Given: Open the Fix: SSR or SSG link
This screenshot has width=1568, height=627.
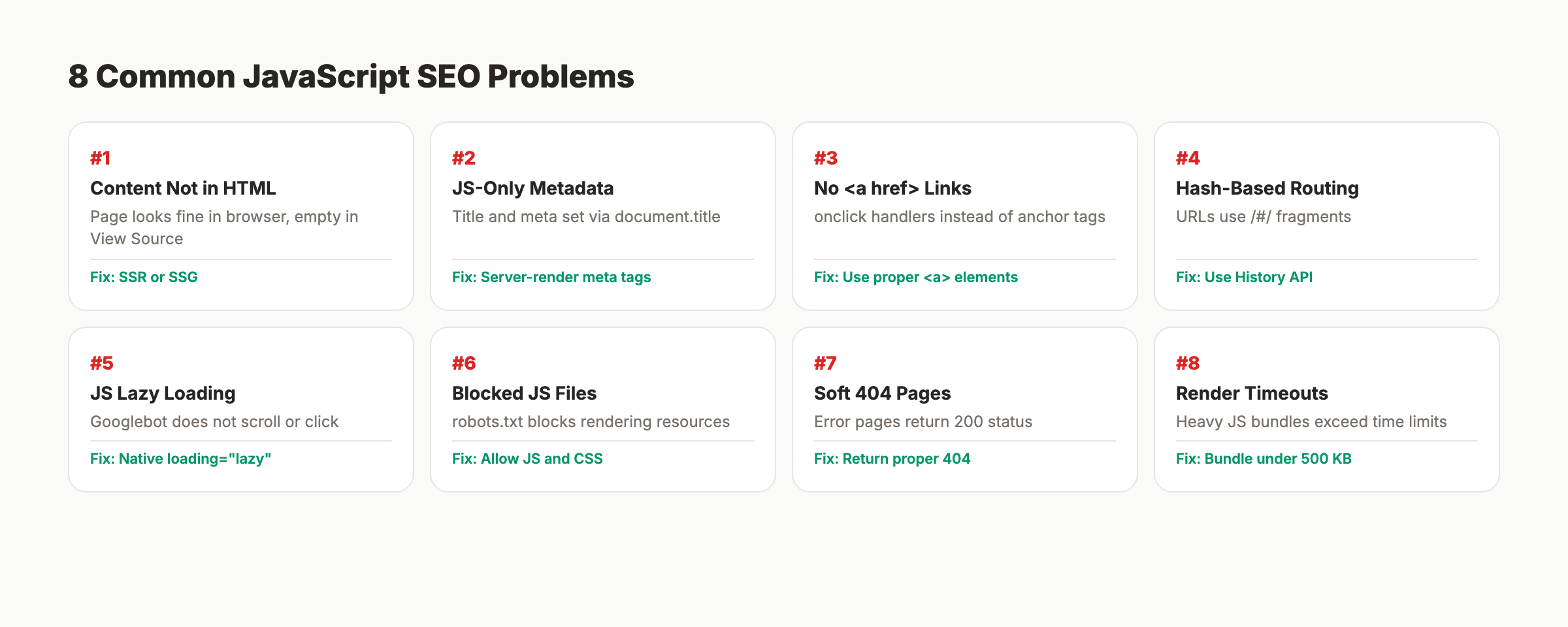Looking at the screenshot, I should pyautogui.click(x=144, y=277).
